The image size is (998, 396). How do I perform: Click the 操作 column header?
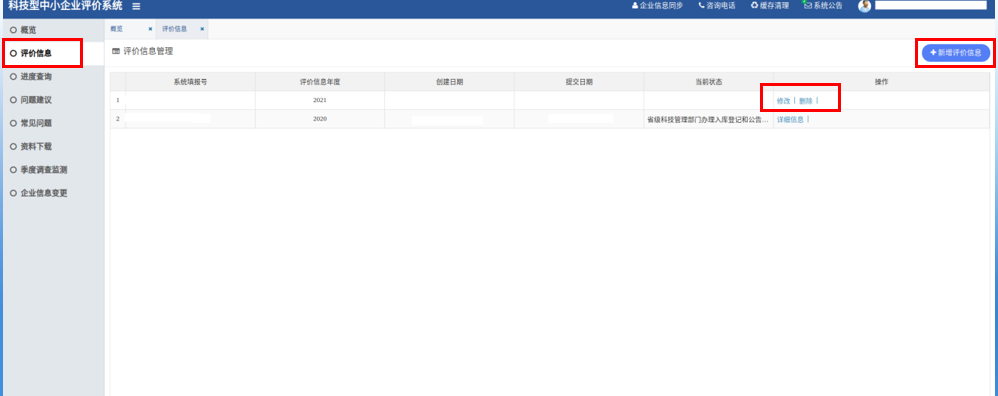click(882, 82)
